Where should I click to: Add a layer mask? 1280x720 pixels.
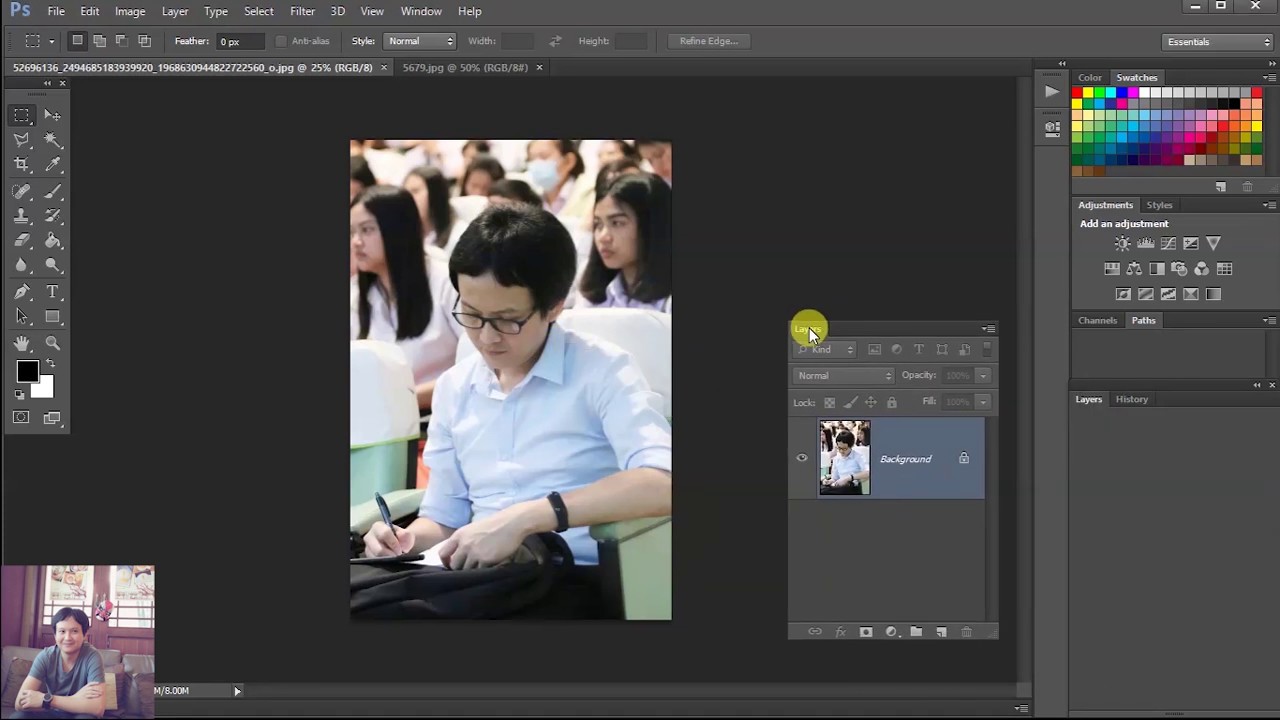point(866,632)
